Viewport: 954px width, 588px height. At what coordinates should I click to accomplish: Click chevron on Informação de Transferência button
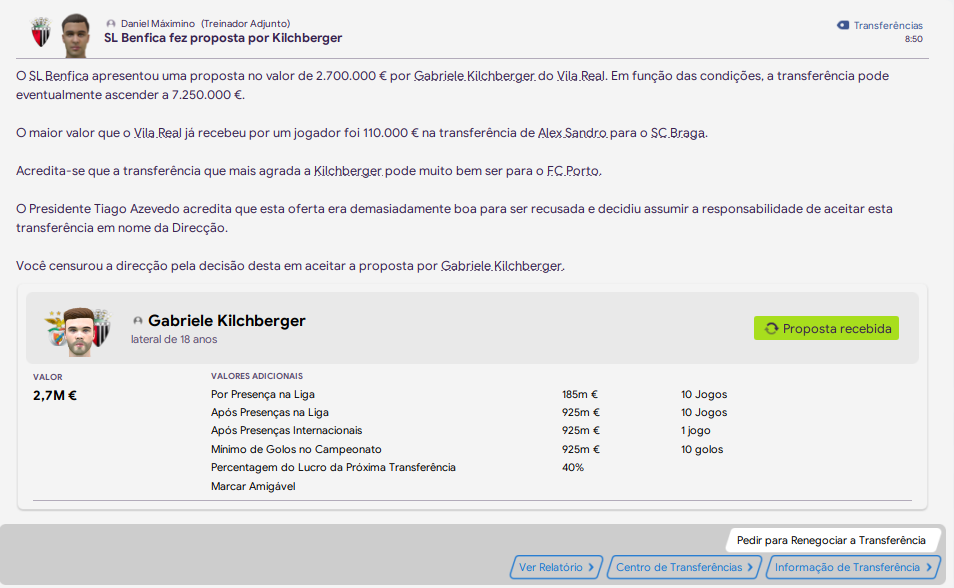[x=929, y=567]
